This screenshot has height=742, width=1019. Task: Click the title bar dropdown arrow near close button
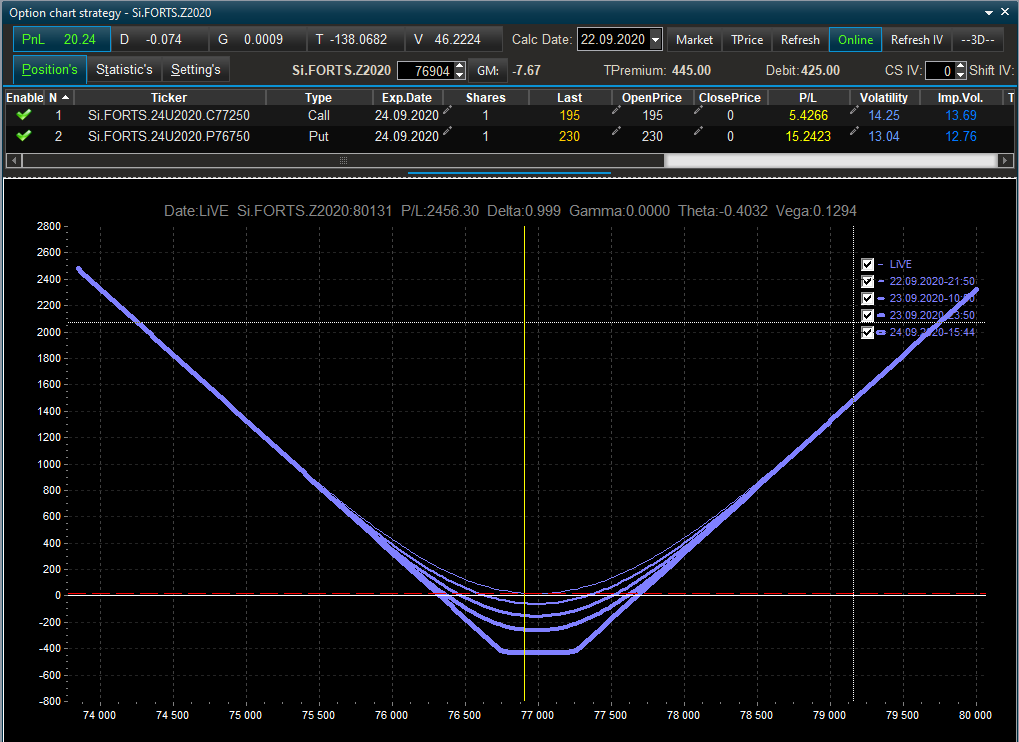(989, 12)
